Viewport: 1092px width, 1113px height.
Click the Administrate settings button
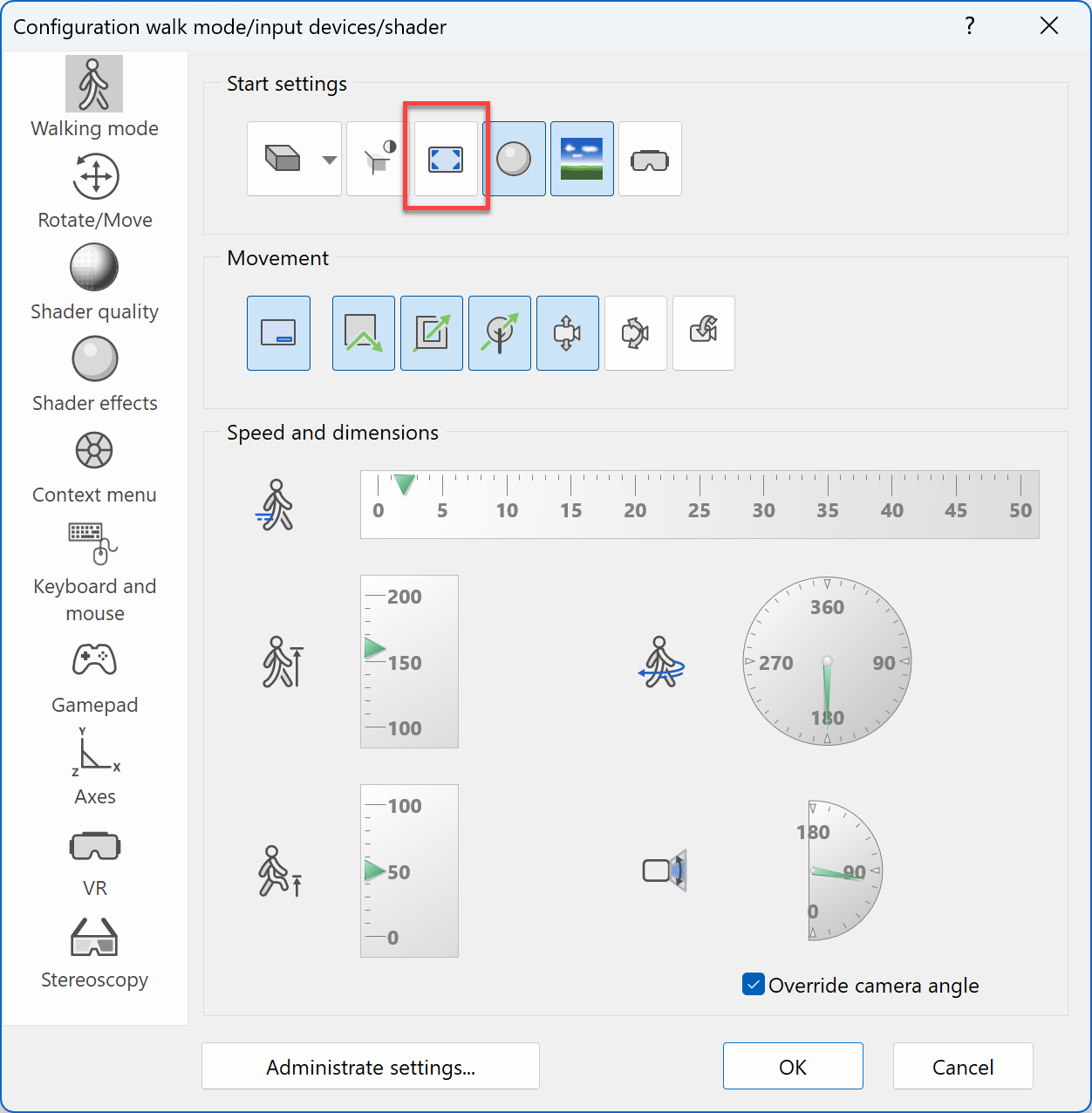click(x=370, y=1066)
